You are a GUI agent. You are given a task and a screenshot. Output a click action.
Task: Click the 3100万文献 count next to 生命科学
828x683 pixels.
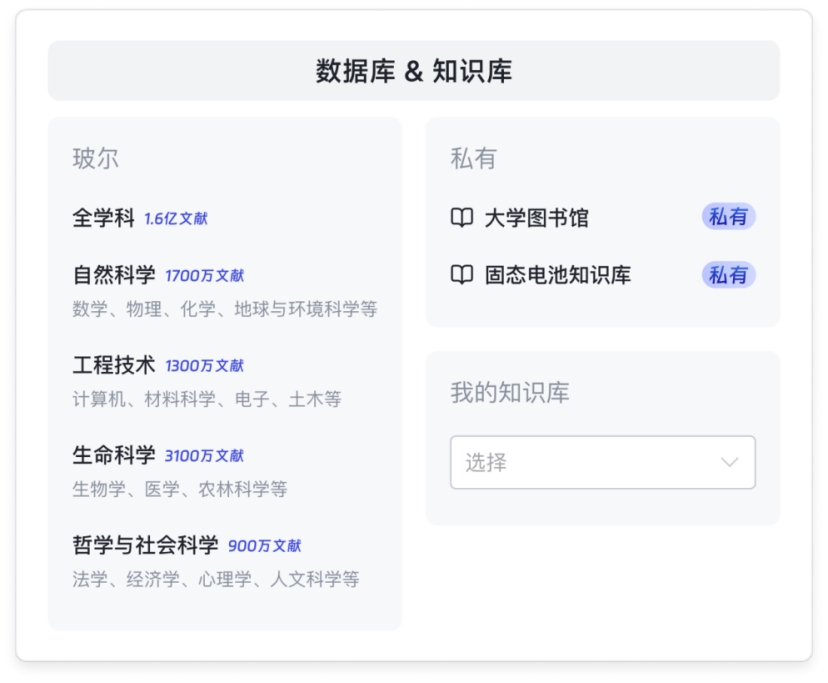(204, 456)
